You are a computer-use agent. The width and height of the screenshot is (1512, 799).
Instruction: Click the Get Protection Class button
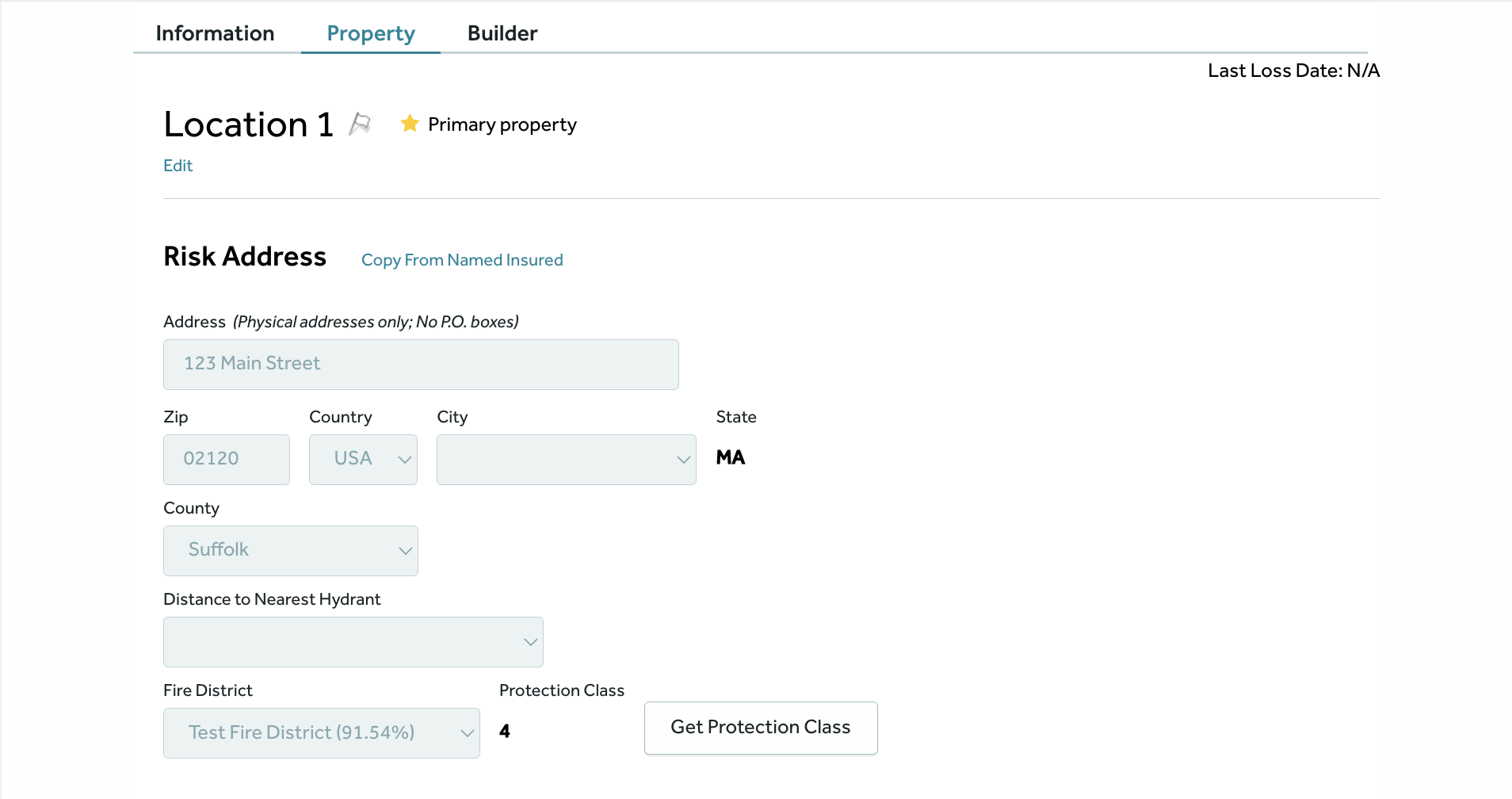tap(761, 728)
